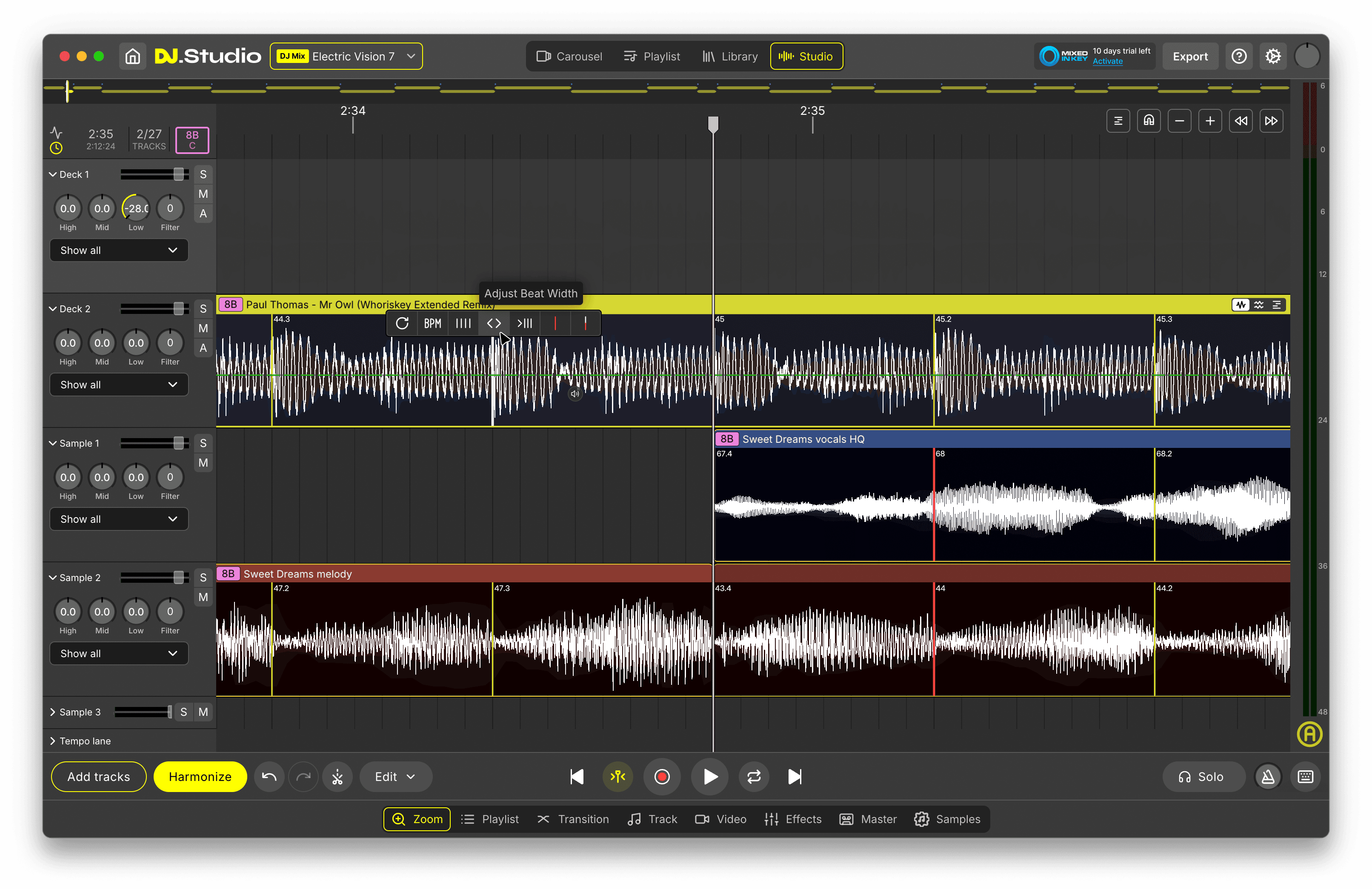Switch to the top Playlist view
Screen dimensions: 1372x889
pos(652,57)
